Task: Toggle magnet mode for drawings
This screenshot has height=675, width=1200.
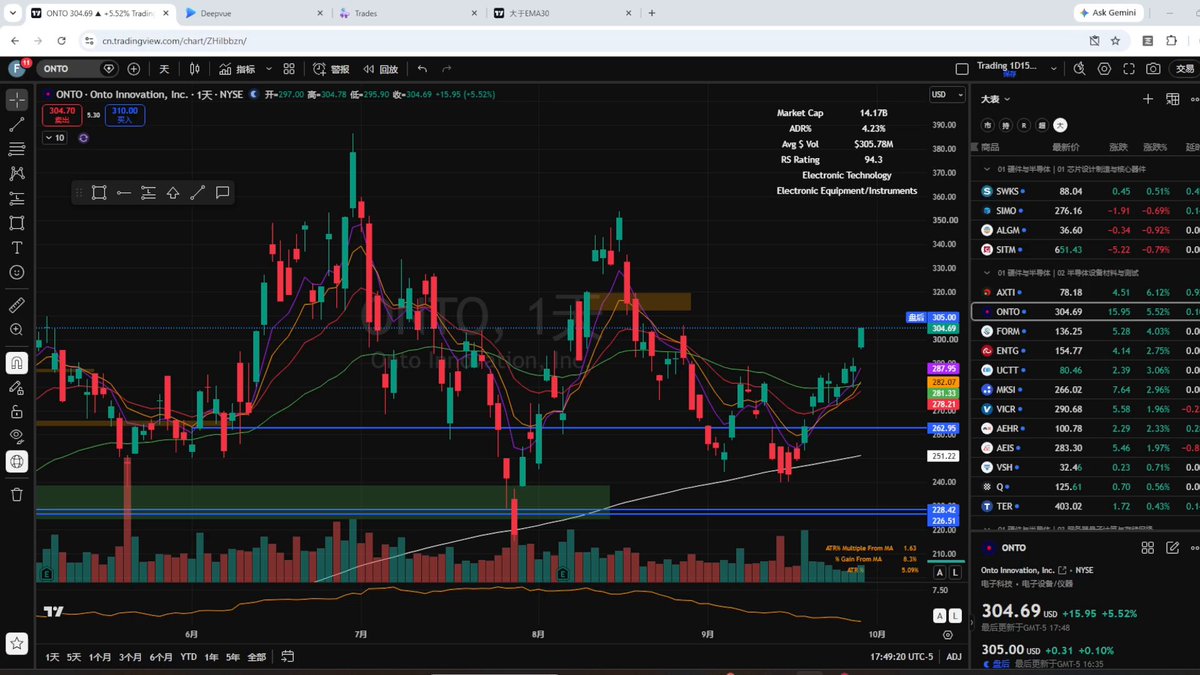Action: point(17,362)
